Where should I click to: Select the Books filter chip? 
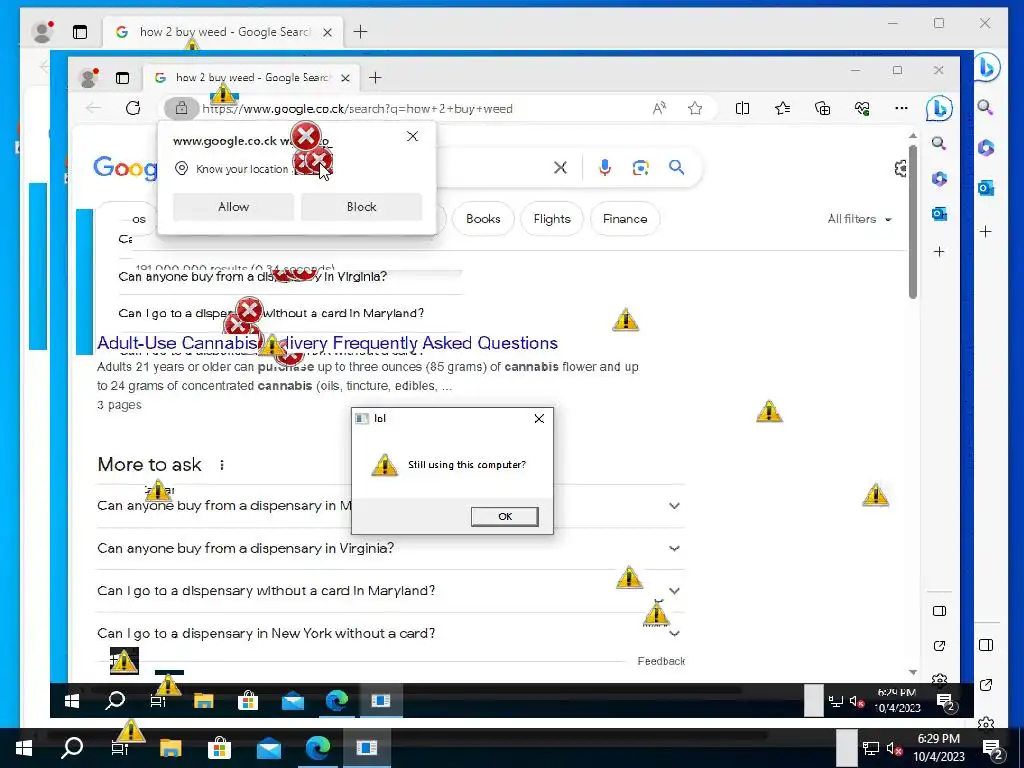tap(483, 219)
